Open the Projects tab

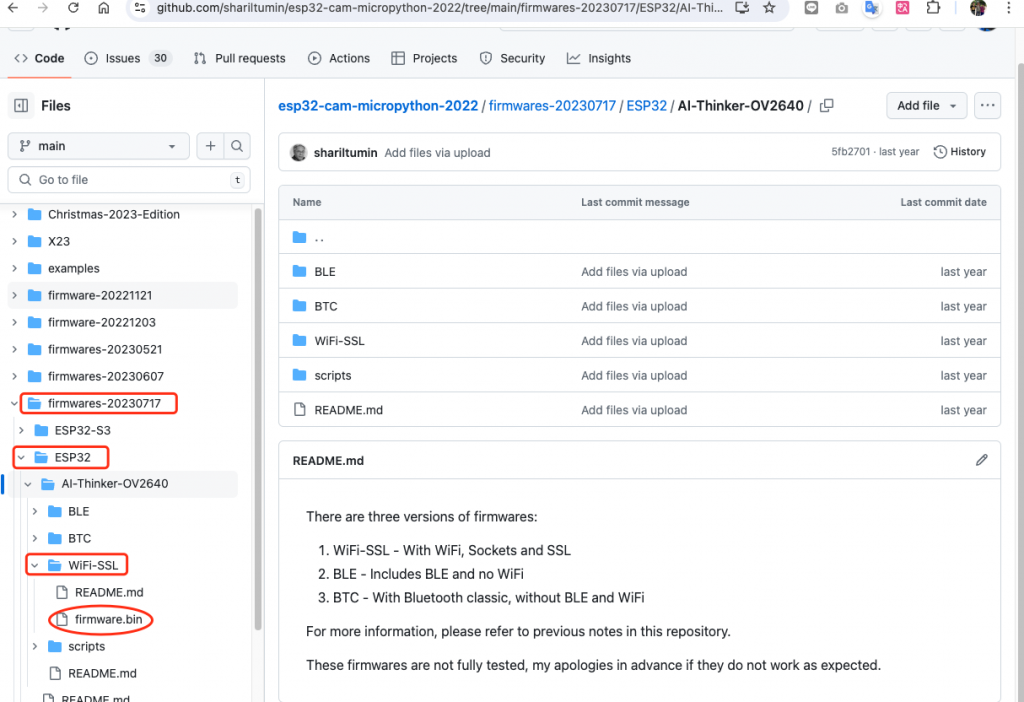(424, 58)
